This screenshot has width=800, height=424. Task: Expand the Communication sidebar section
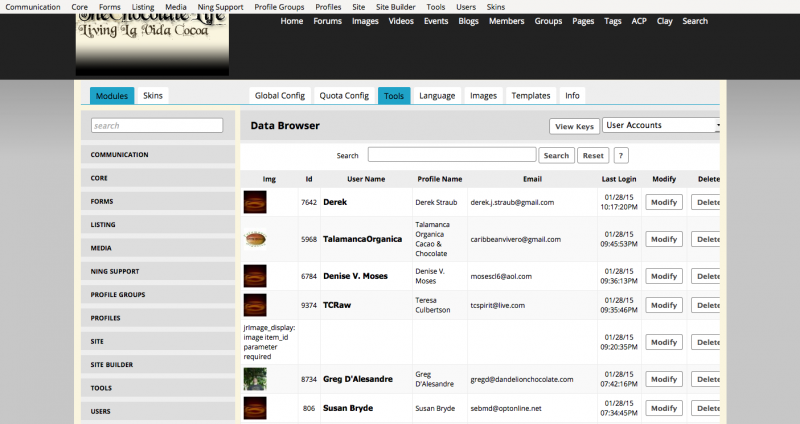click(x=158, y=155)
